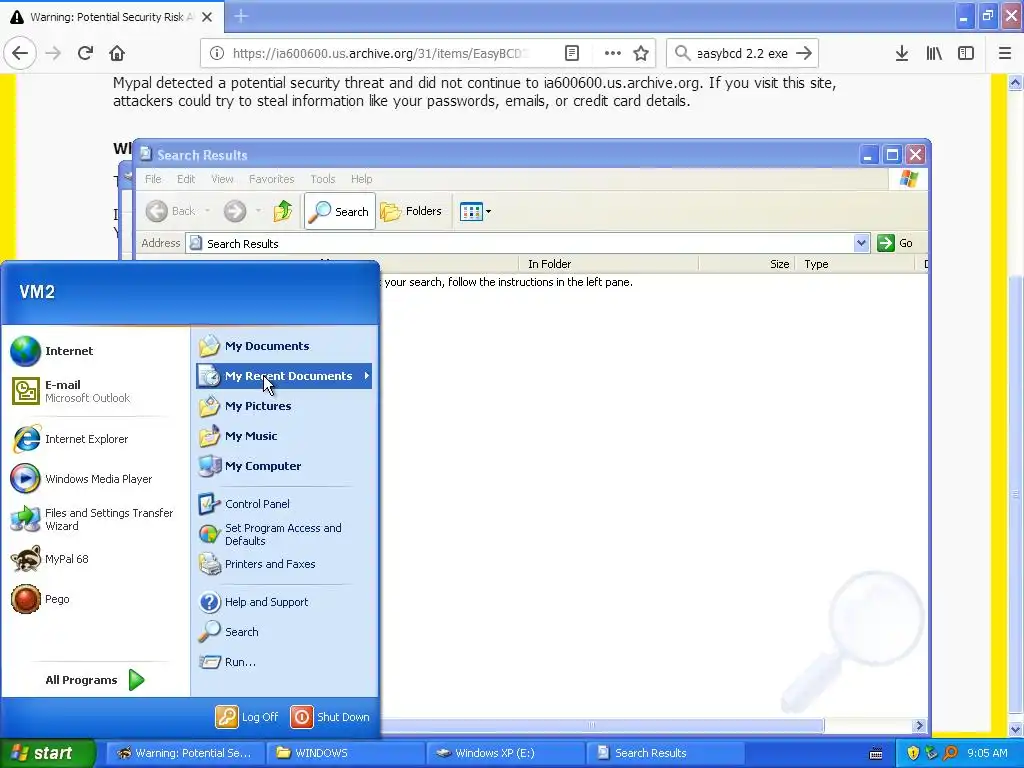The image size is (1024, 768).
Task: Click the system tray clock
Action: tap(987, 753)
